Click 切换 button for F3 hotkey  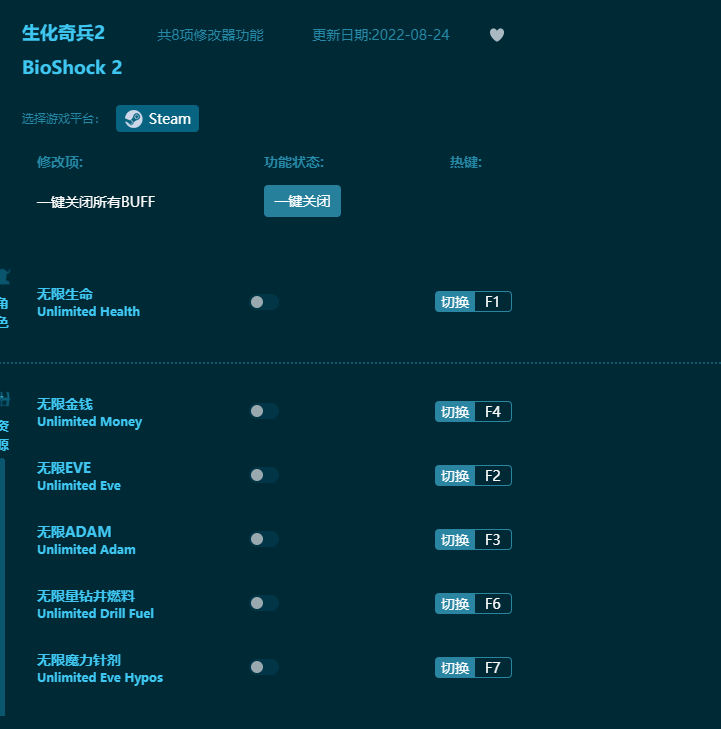point(455,539)
